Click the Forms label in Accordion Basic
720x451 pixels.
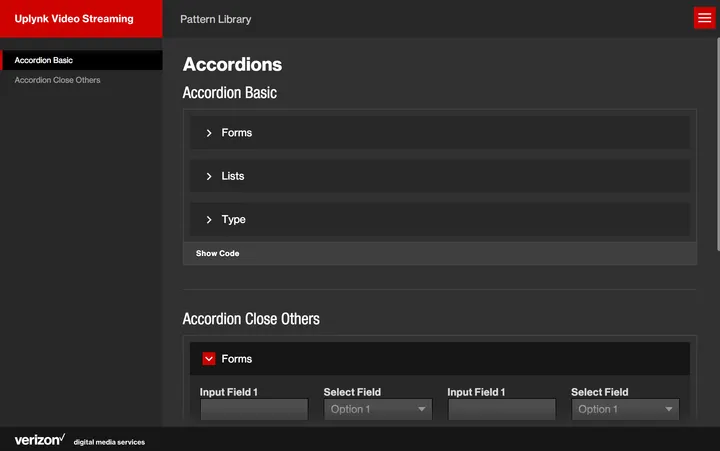(x=236, y=133)
